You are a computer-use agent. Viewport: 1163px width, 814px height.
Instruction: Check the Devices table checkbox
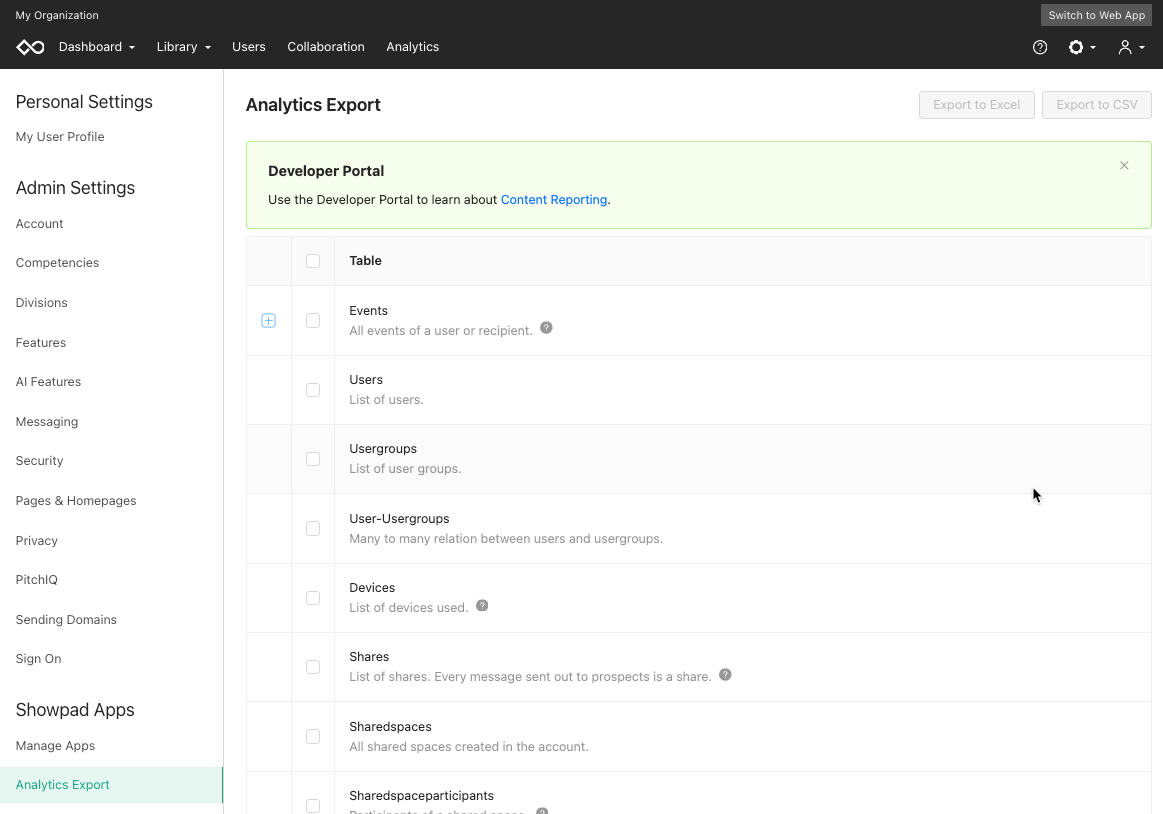[x=313, y=598]
